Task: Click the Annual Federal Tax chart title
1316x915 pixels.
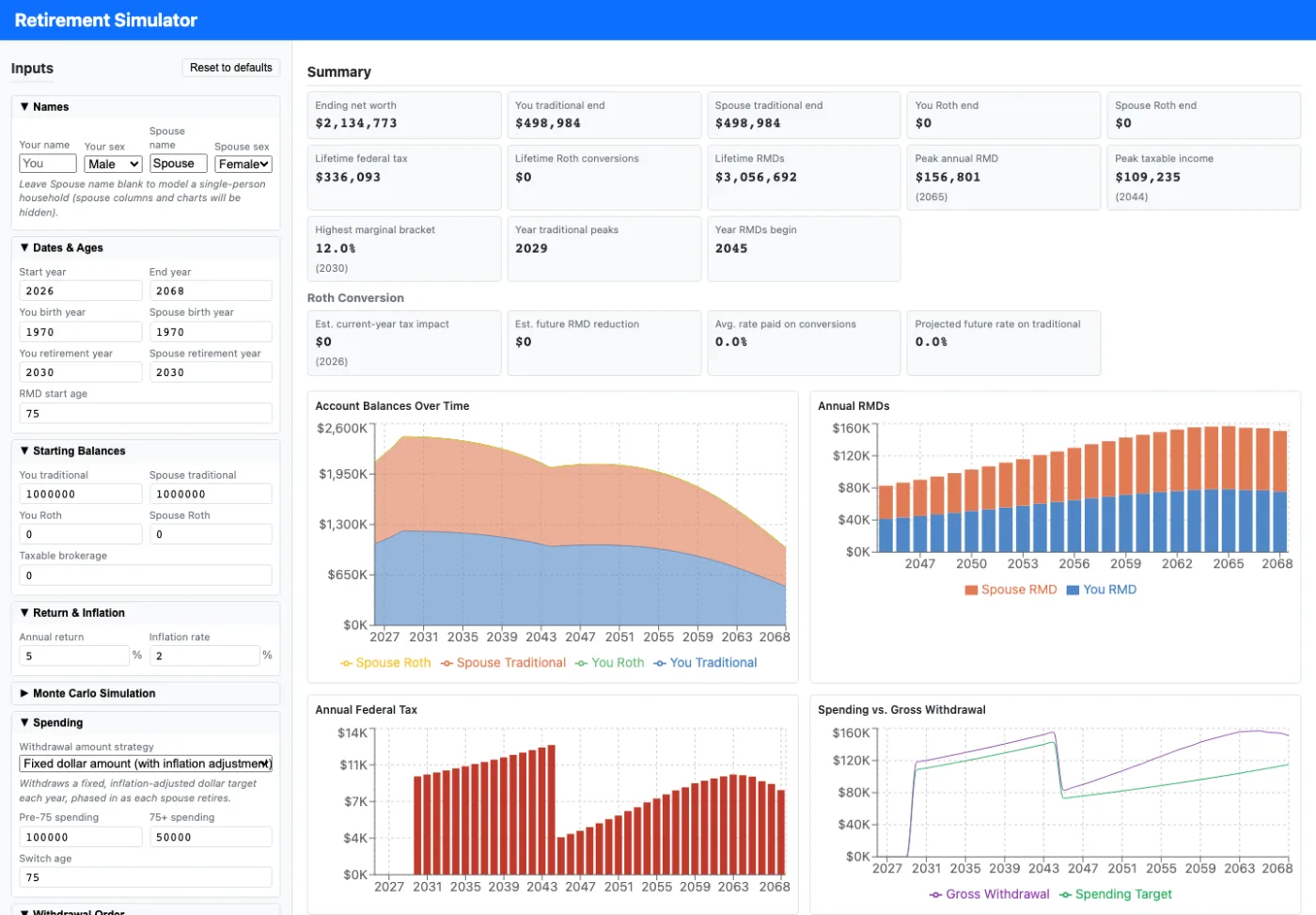Action: 366,710
